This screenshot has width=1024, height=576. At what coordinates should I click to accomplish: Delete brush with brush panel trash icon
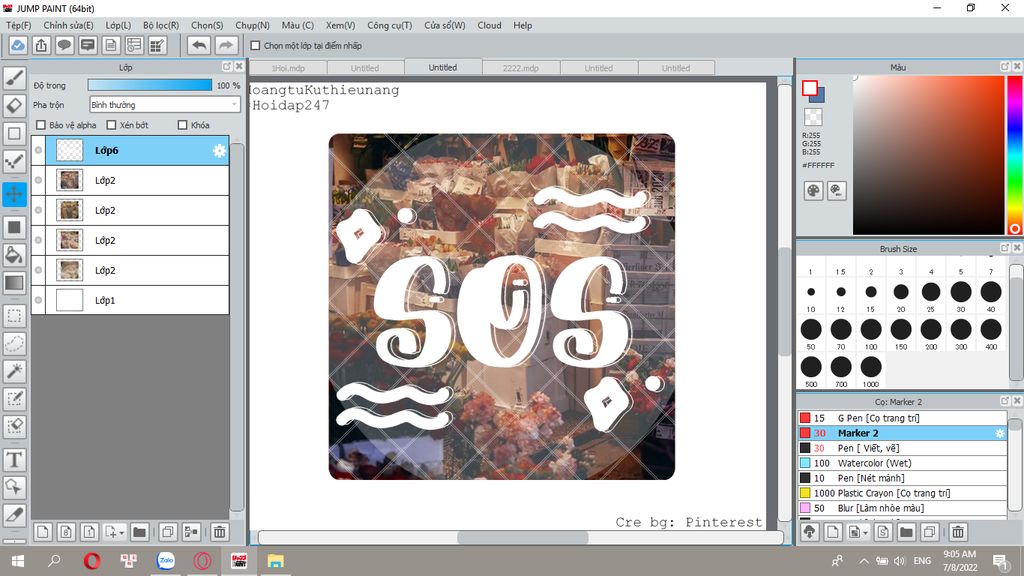[x=958, y=532]
